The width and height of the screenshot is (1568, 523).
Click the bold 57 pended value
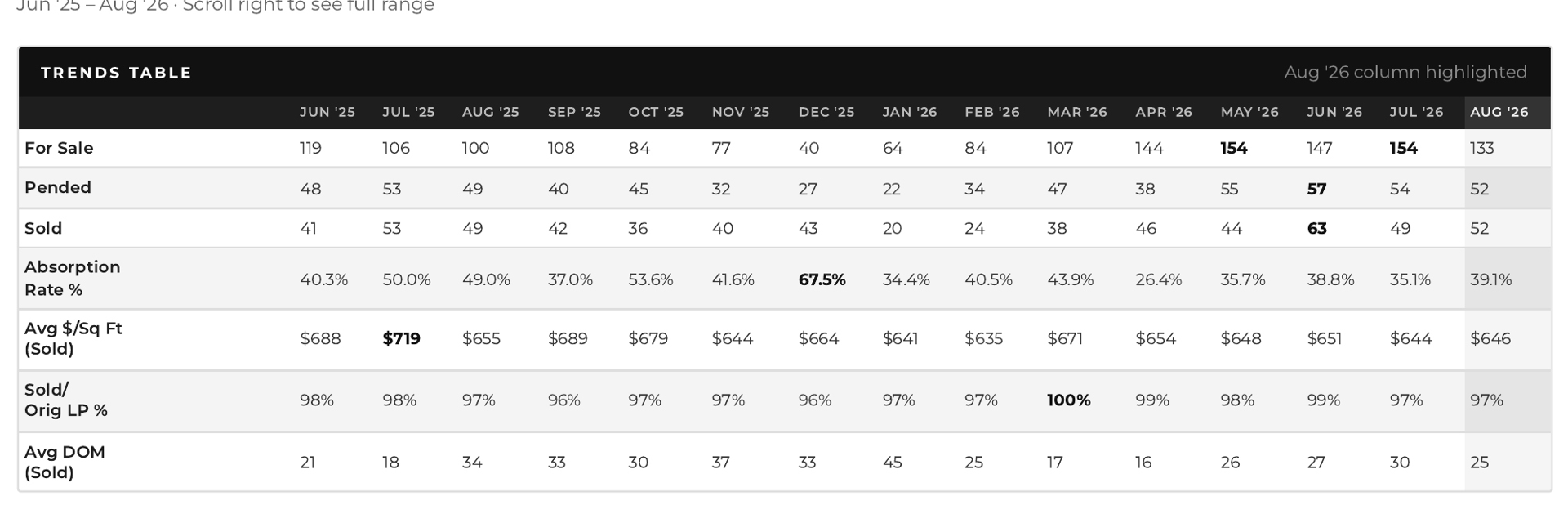coord(1316,189)
